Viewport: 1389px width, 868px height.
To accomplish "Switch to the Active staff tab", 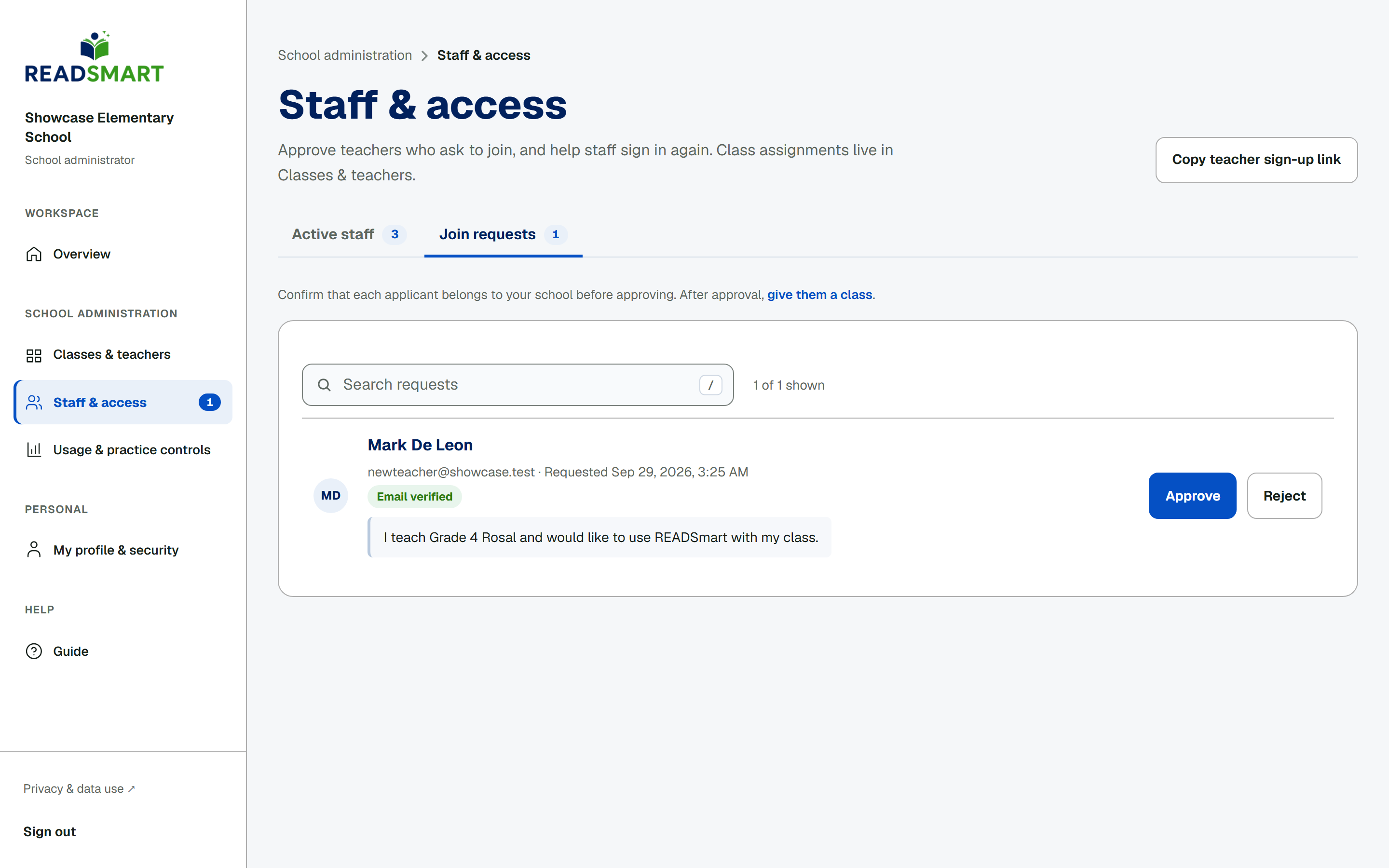I will point(349,234).
